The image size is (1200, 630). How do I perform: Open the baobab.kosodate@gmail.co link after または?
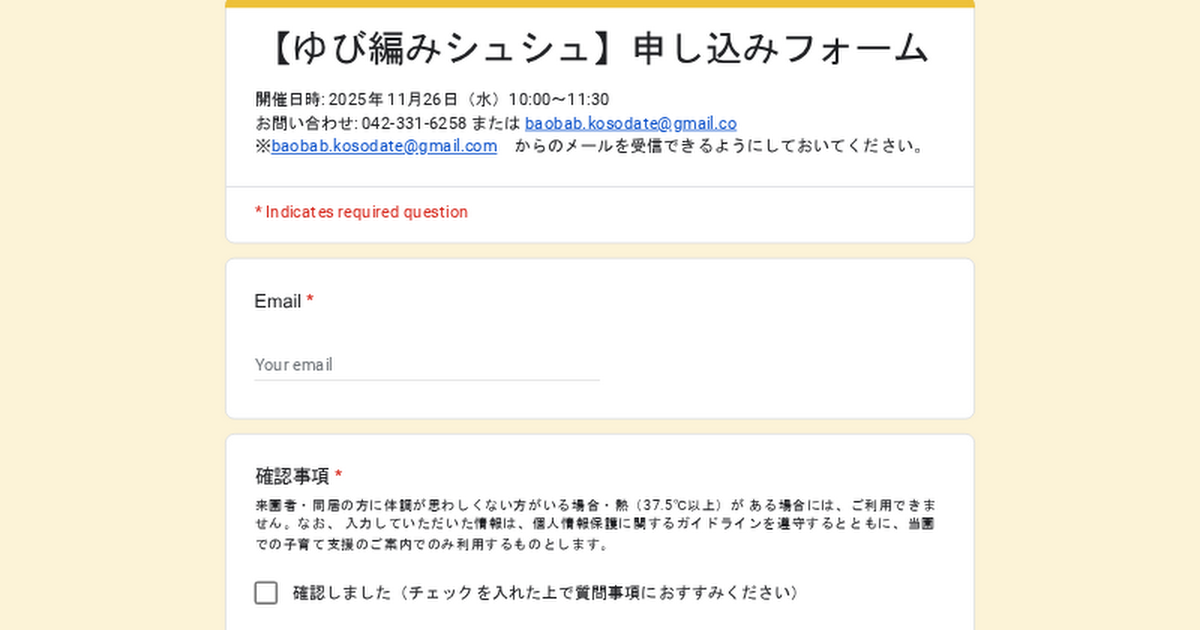[x=630, y=124]
